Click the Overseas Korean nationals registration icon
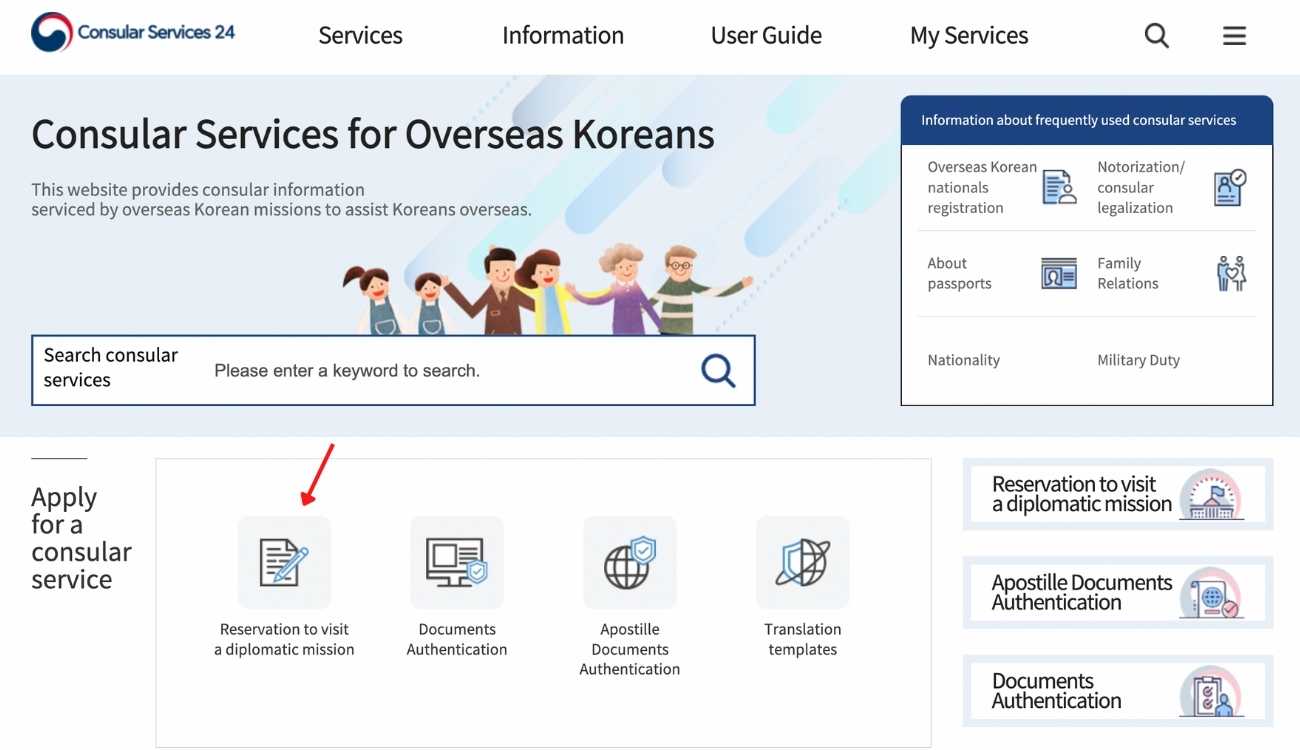Screen dimensions: 1300x750 coord(1059,187)
